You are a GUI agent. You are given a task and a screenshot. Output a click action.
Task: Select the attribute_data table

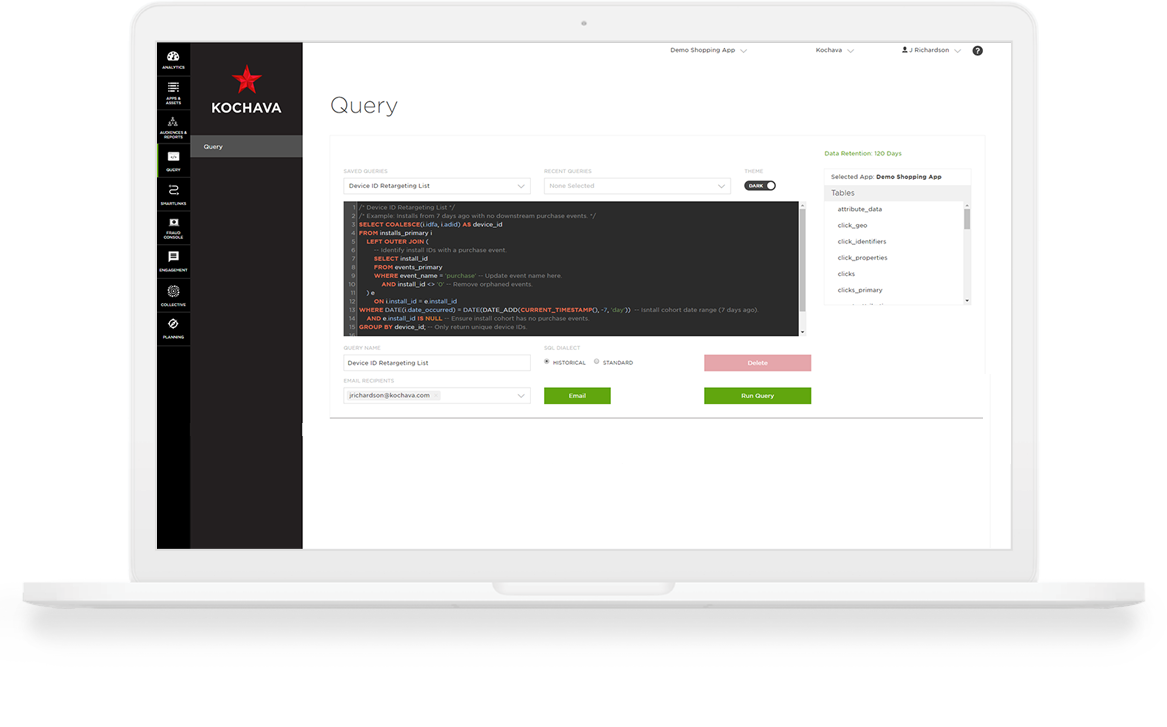click(x=860, y=209)
